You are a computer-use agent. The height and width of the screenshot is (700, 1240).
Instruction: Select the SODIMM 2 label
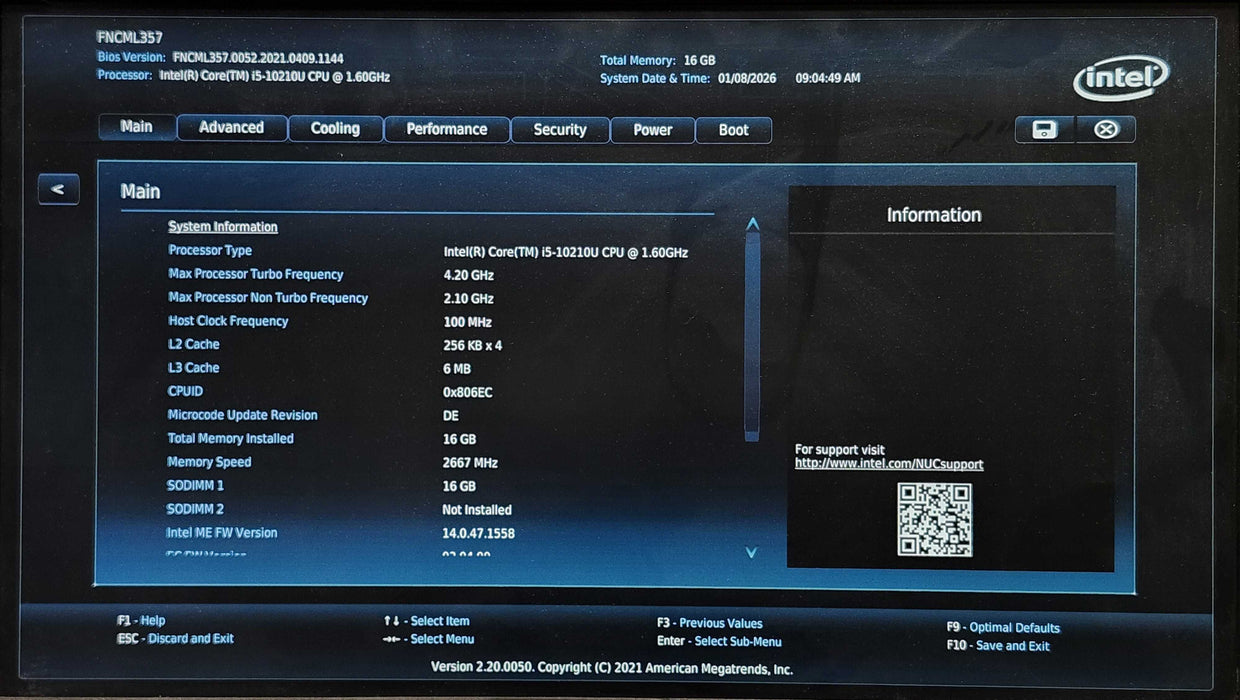pos(195,509)
